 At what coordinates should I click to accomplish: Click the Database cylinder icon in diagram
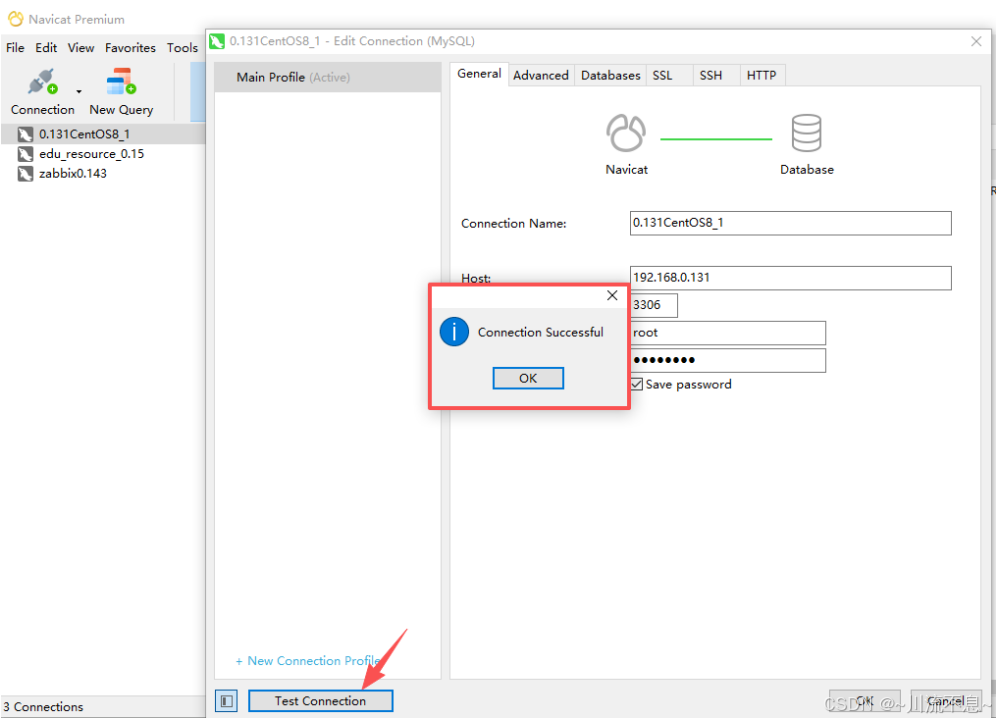[807, 133]
